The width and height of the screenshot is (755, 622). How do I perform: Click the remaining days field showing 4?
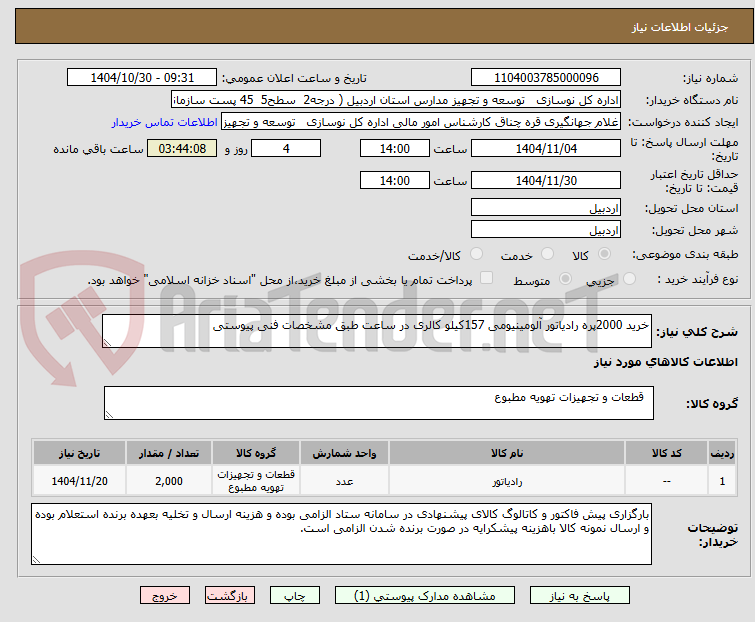[286, 148]
